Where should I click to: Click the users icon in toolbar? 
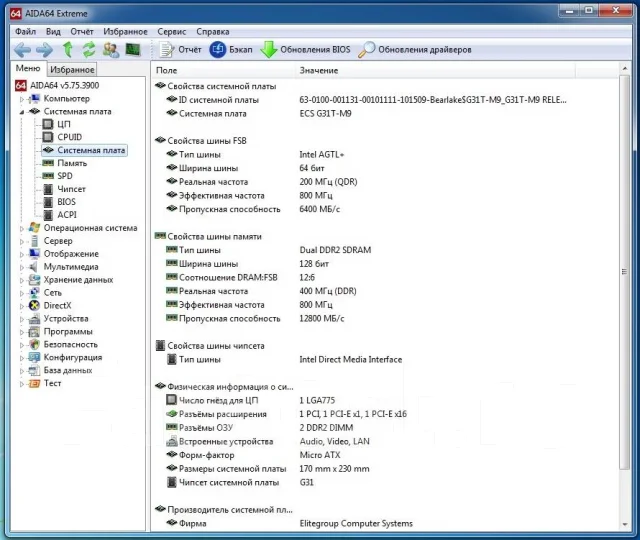pos(110,50)
